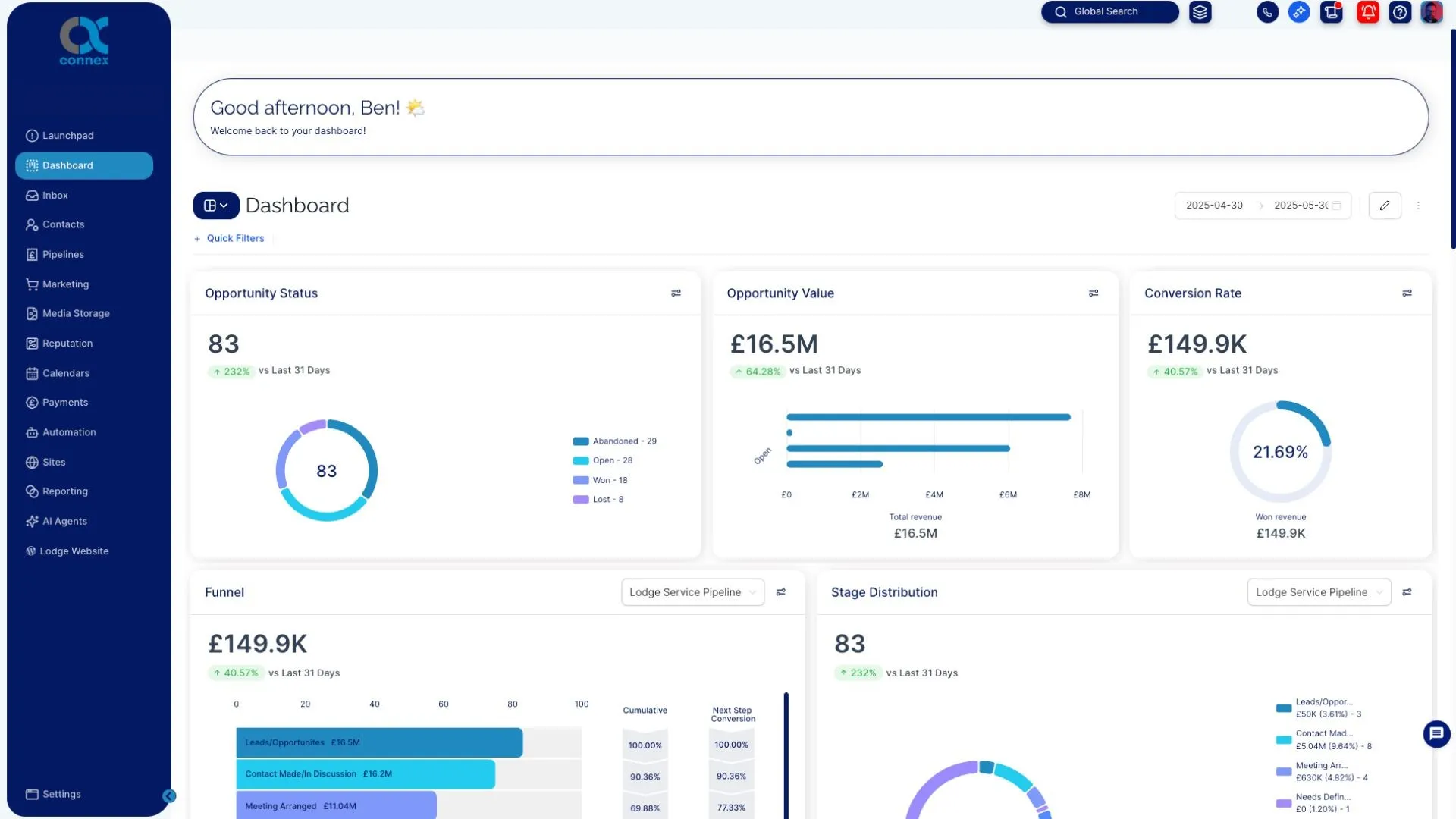The image size is (1456, 819).
Task: Click the Abandoned legend color swatch
Action: point(580,441)
